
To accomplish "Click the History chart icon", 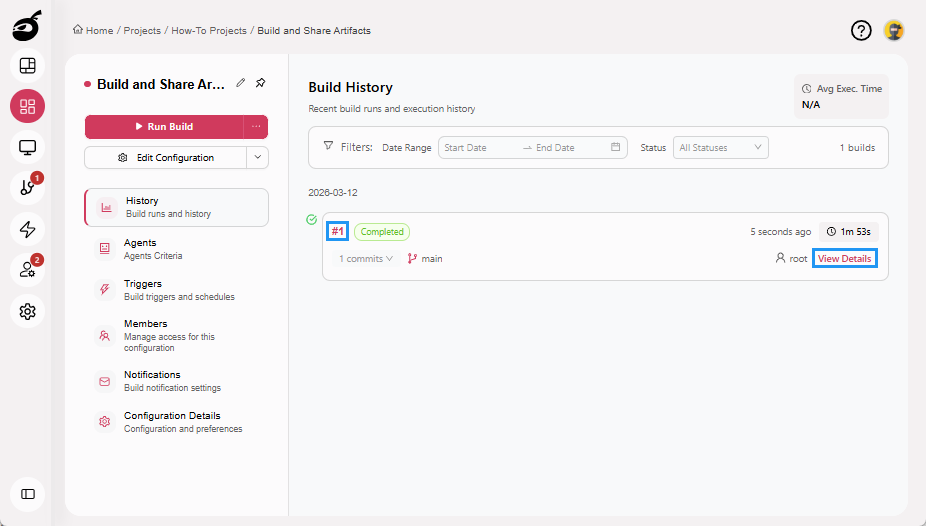I will (x=106, y=207).
